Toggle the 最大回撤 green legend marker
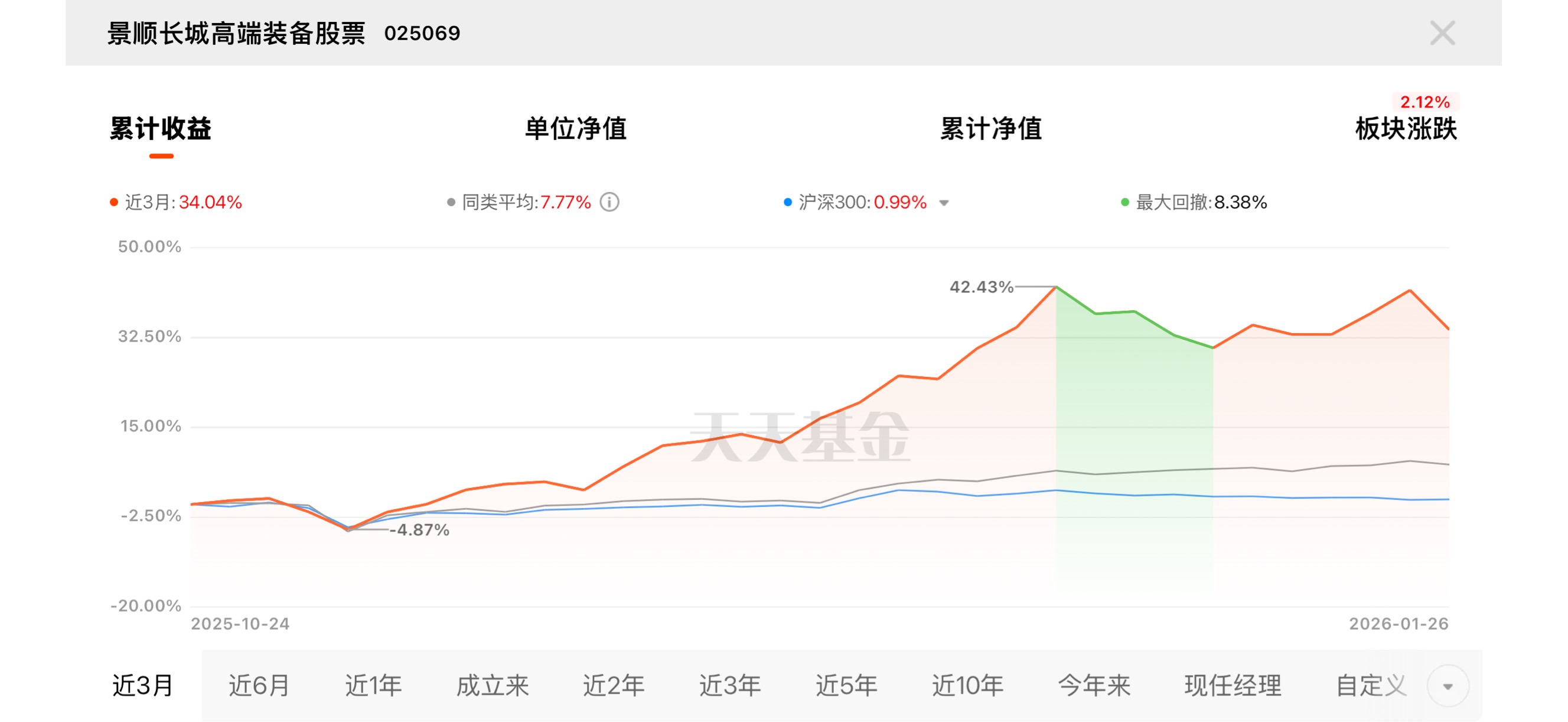This screenshot has height=722, width=1568. click(1125, 202)
